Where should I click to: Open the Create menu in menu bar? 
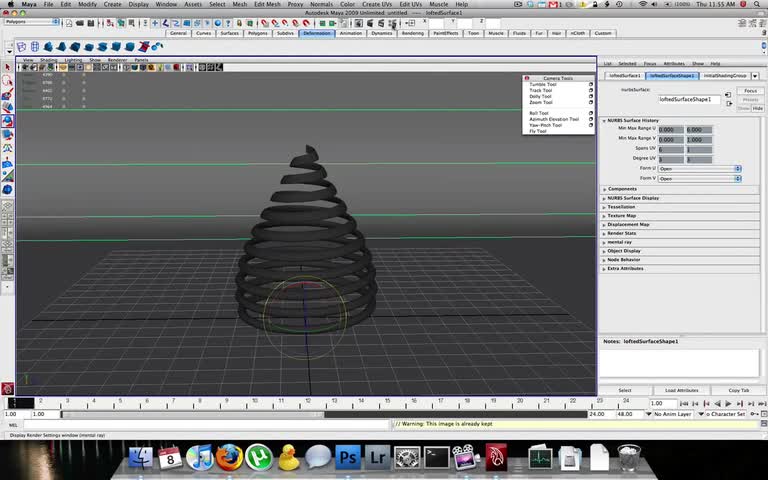pyautogui.click(x=112, y=4)
